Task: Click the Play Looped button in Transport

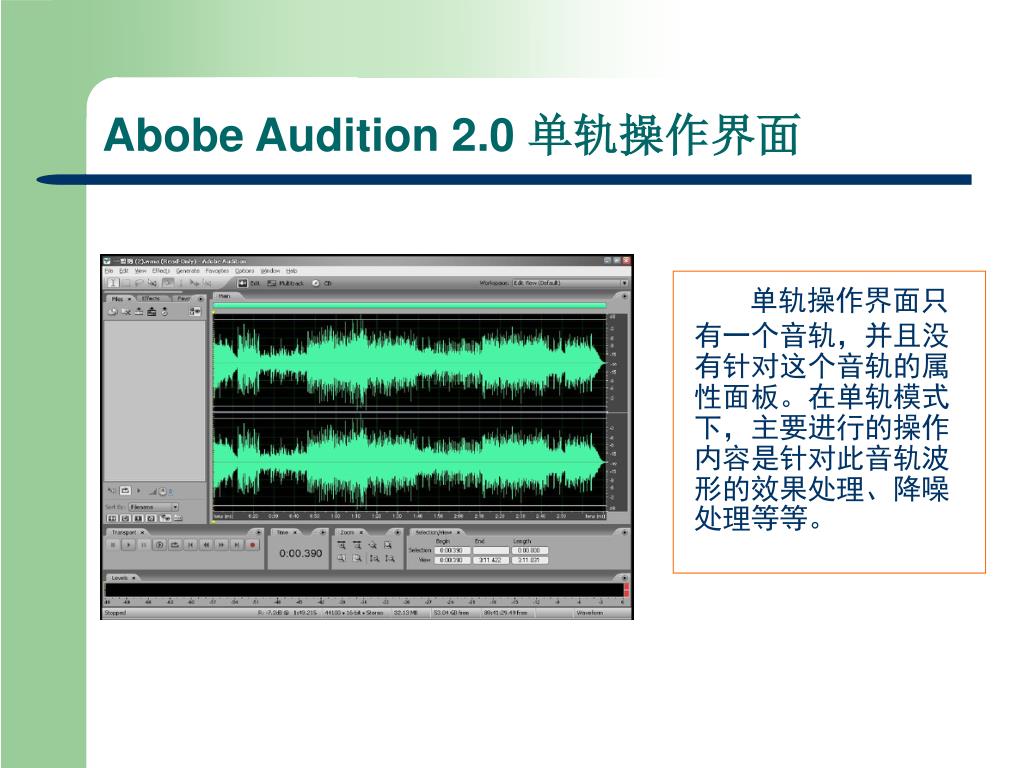Action: pos(175,545)
